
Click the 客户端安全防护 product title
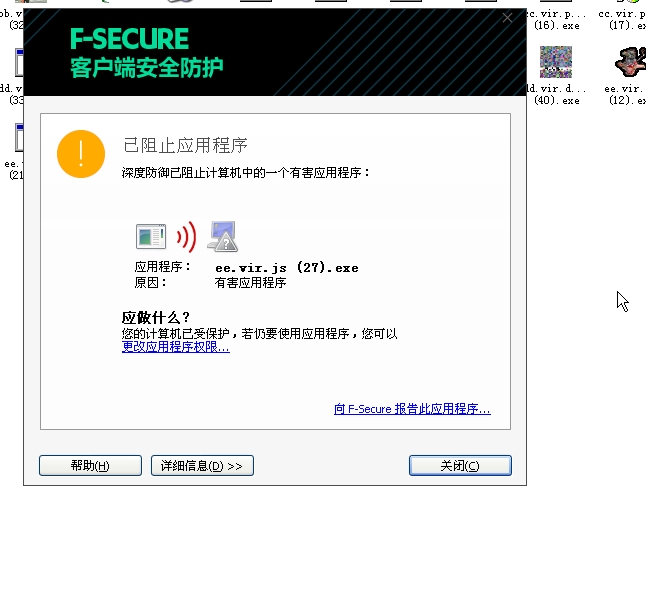147,68
